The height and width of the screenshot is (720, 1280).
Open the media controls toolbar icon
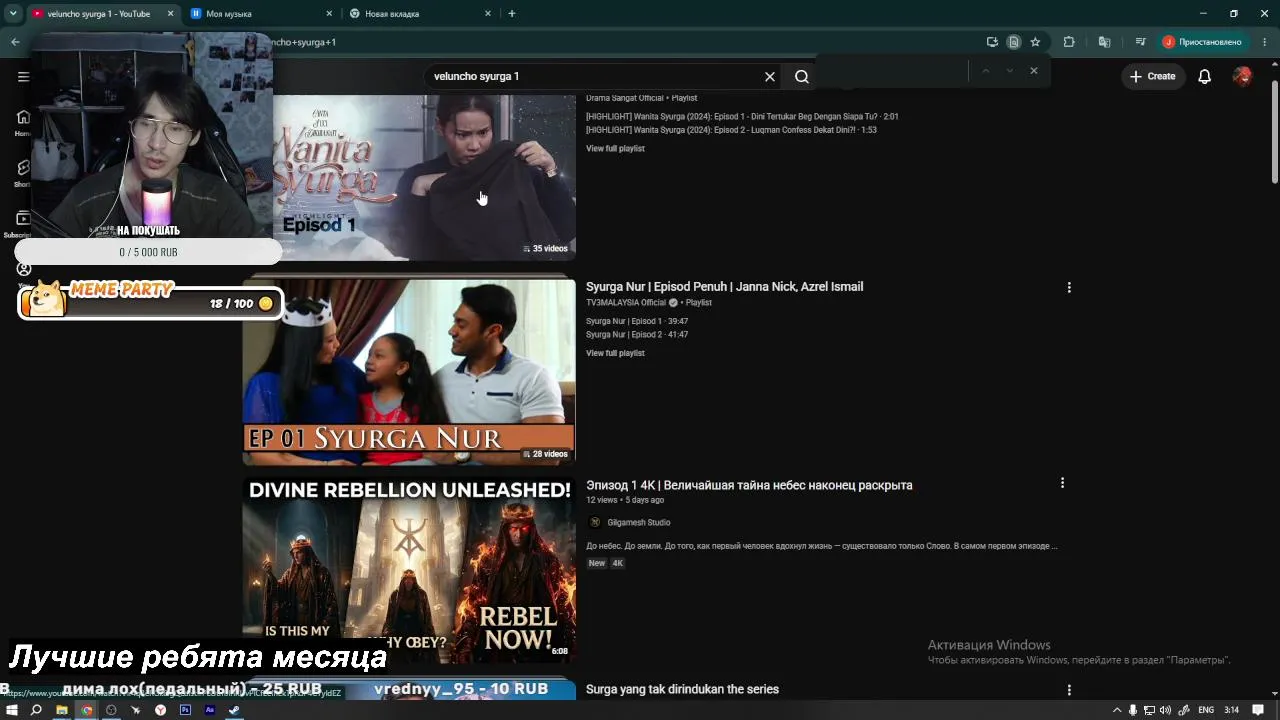point(1140,42)
